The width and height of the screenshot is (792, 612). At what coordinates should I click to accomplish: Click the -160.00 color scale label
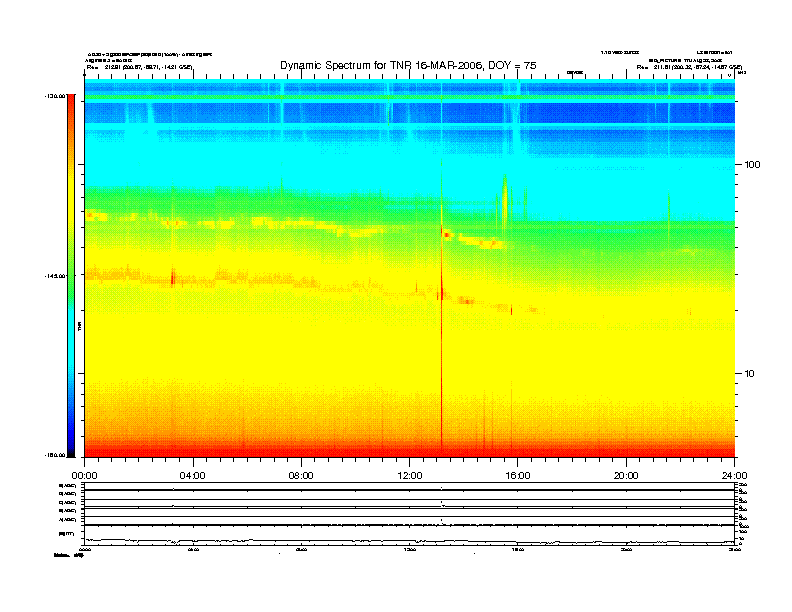click(x=55, y=455)
